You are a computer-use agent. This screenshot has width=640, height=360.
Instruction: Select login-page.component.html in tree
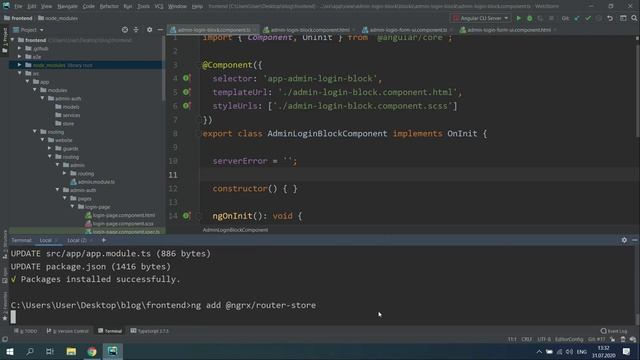(x=120, y=215)
